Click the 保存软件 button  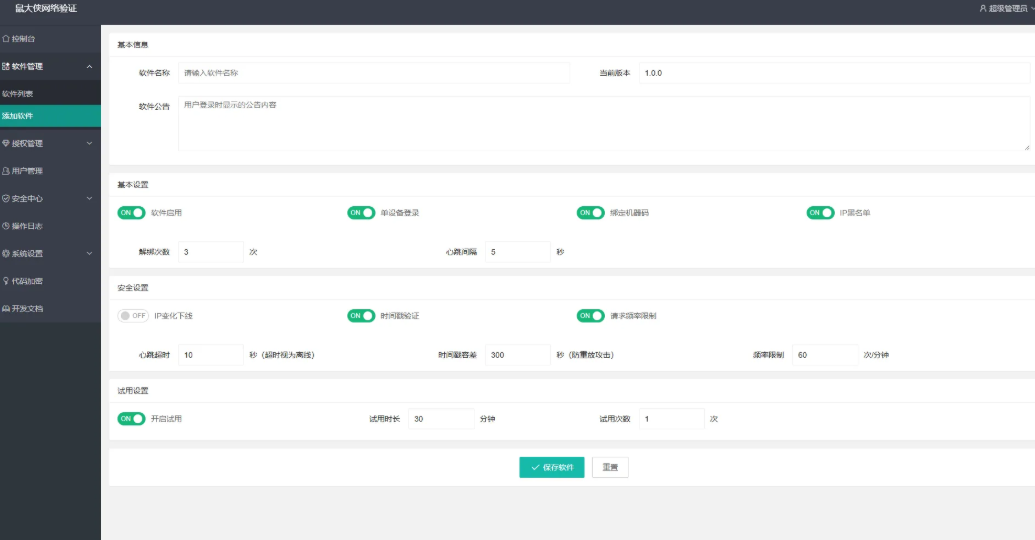tap(551, 468)
